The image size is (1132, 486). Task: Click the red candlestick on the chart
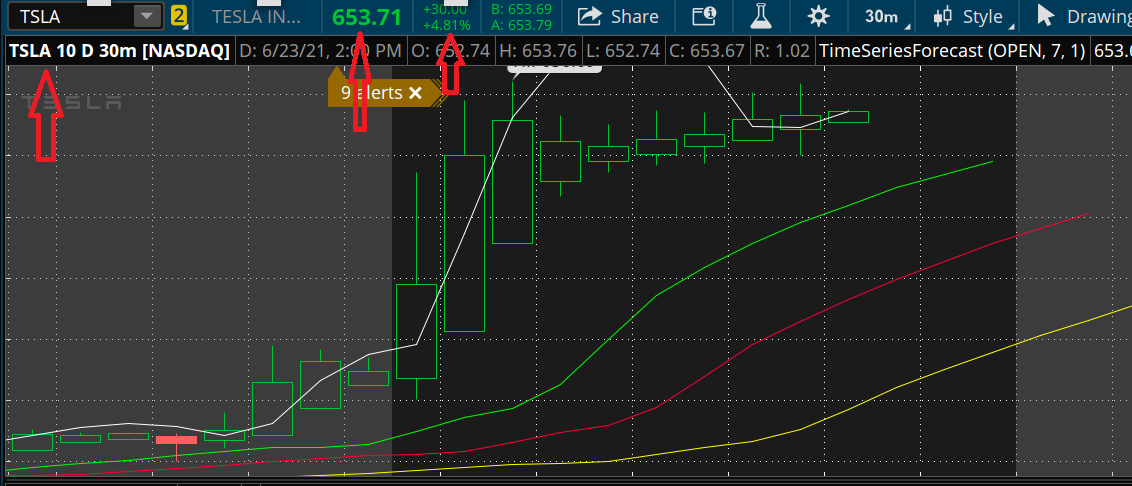point(177,440)
